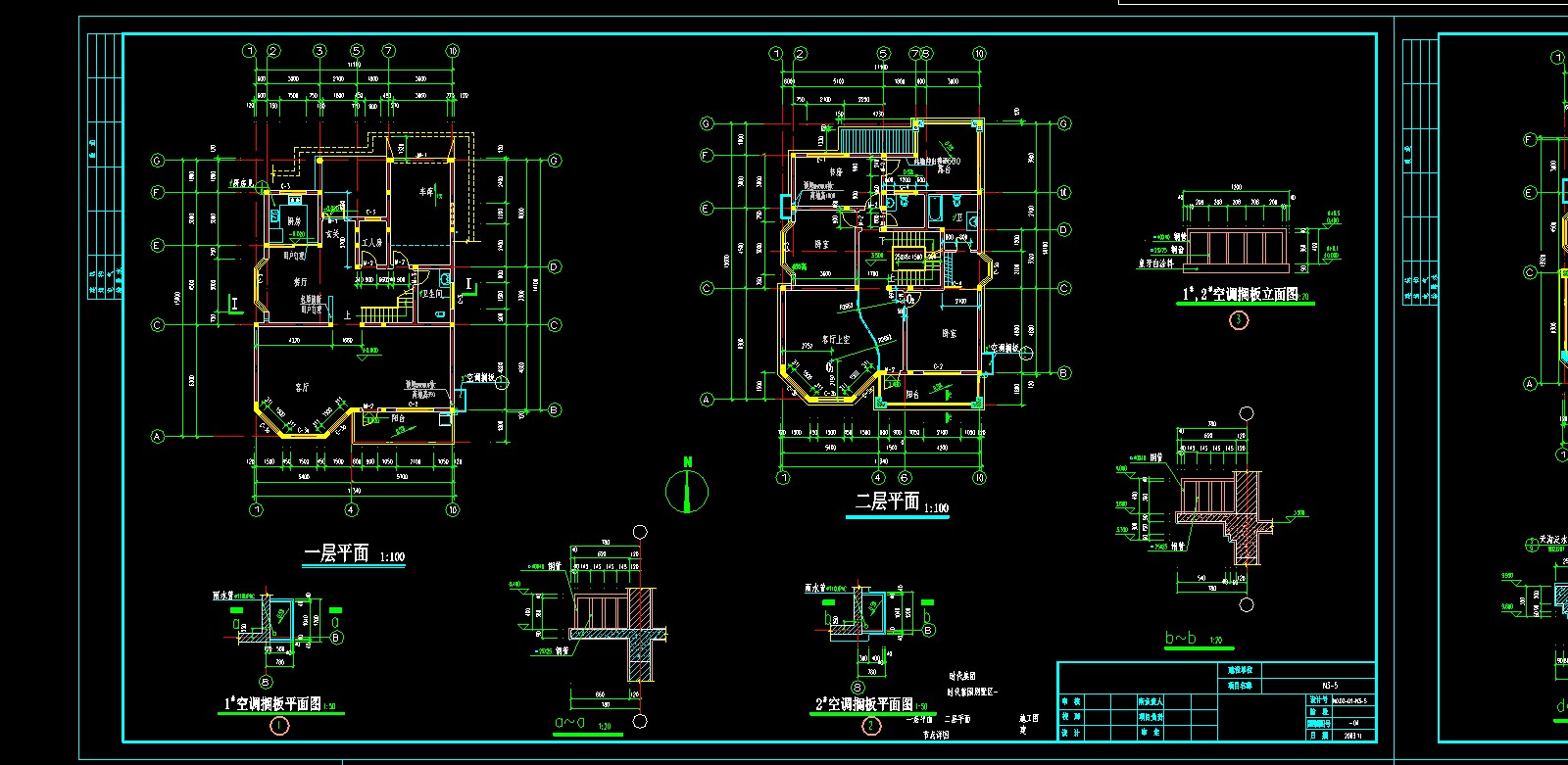The image size is (1568, 765).
Task: Select the 雨水管 label in 1# plan
Action: 224,595
